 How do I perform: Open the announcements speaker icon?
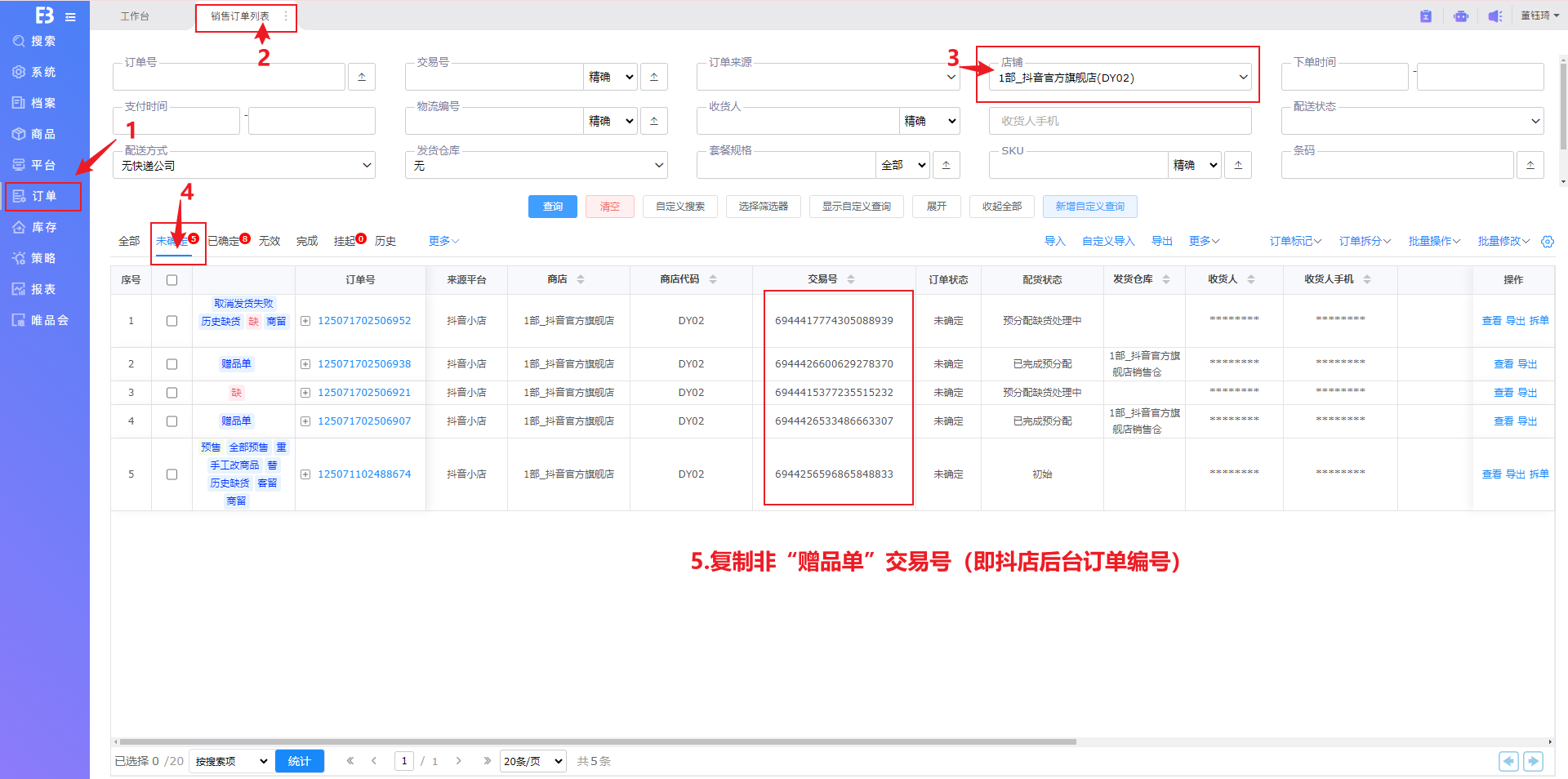click(1494, 16)
